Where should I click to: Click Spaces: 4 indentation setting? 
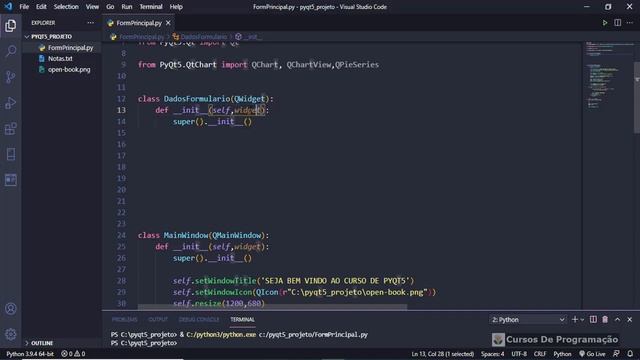click(x=492, y=354)
